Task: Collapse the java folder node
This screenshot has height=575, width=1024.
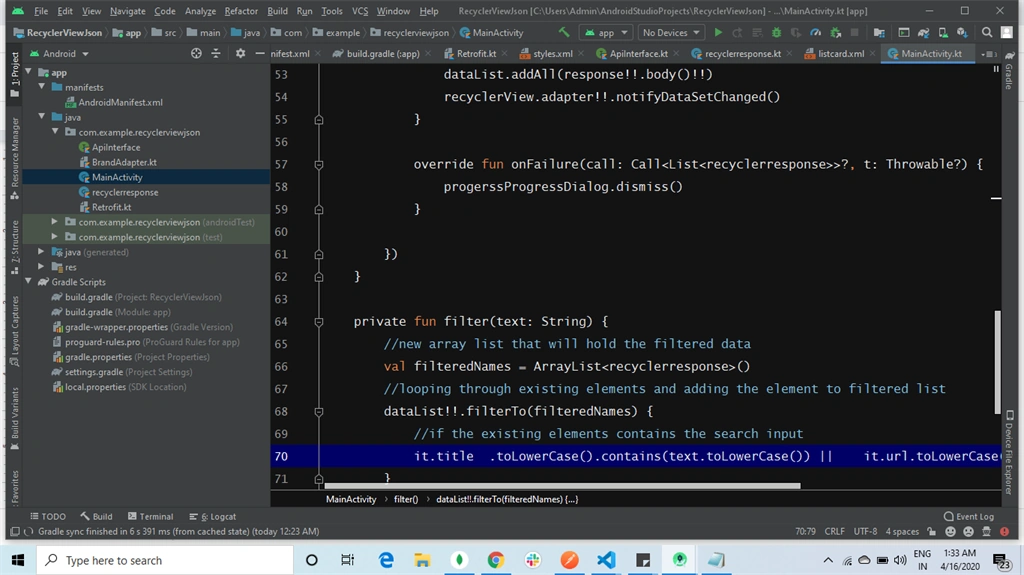Action: (42, 117)
